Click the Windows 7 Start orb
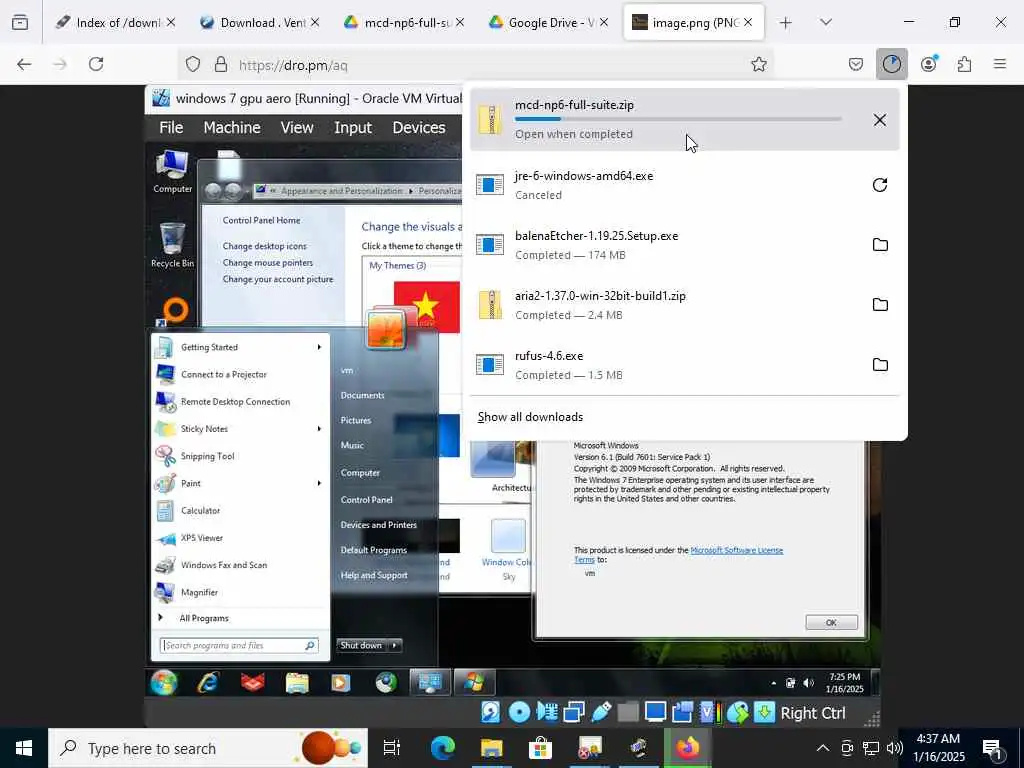 pos(163,682)
